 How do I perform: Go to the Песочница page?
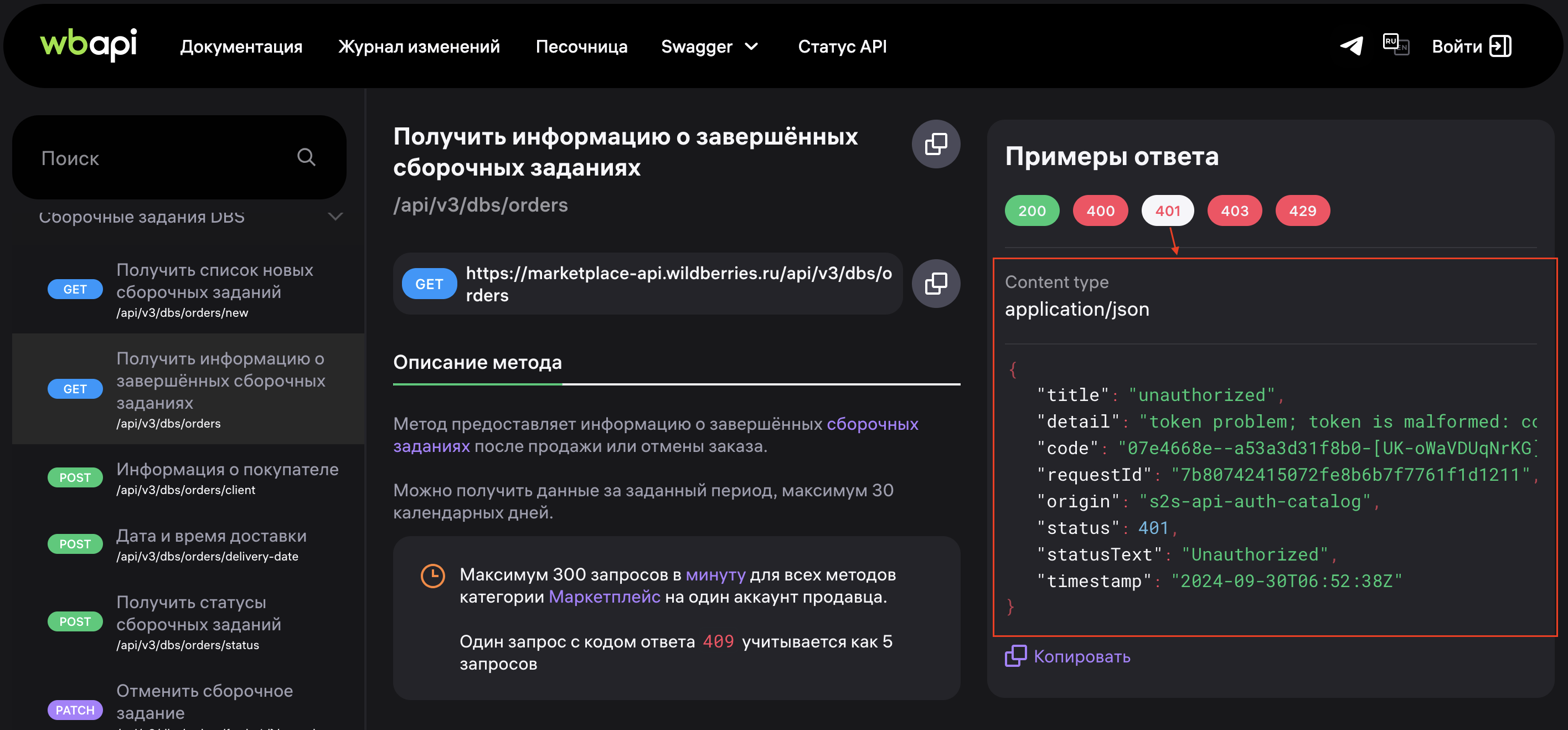[x=581, y=47]
